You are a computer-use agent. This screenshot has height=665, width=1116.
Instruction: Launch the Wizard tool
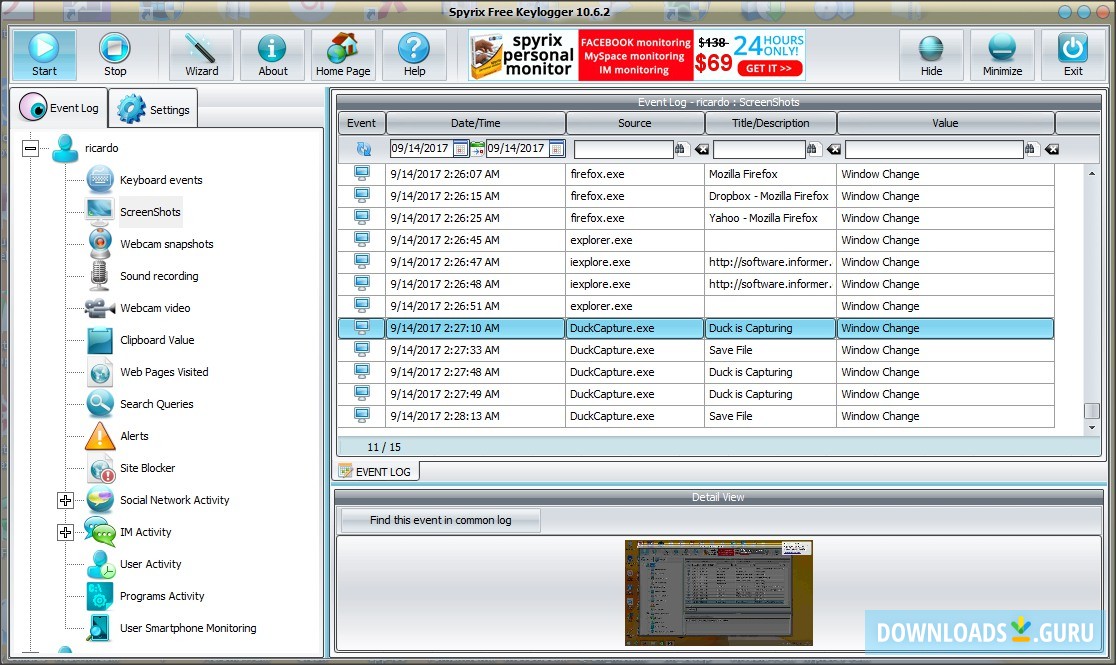(x=201, y=55)
